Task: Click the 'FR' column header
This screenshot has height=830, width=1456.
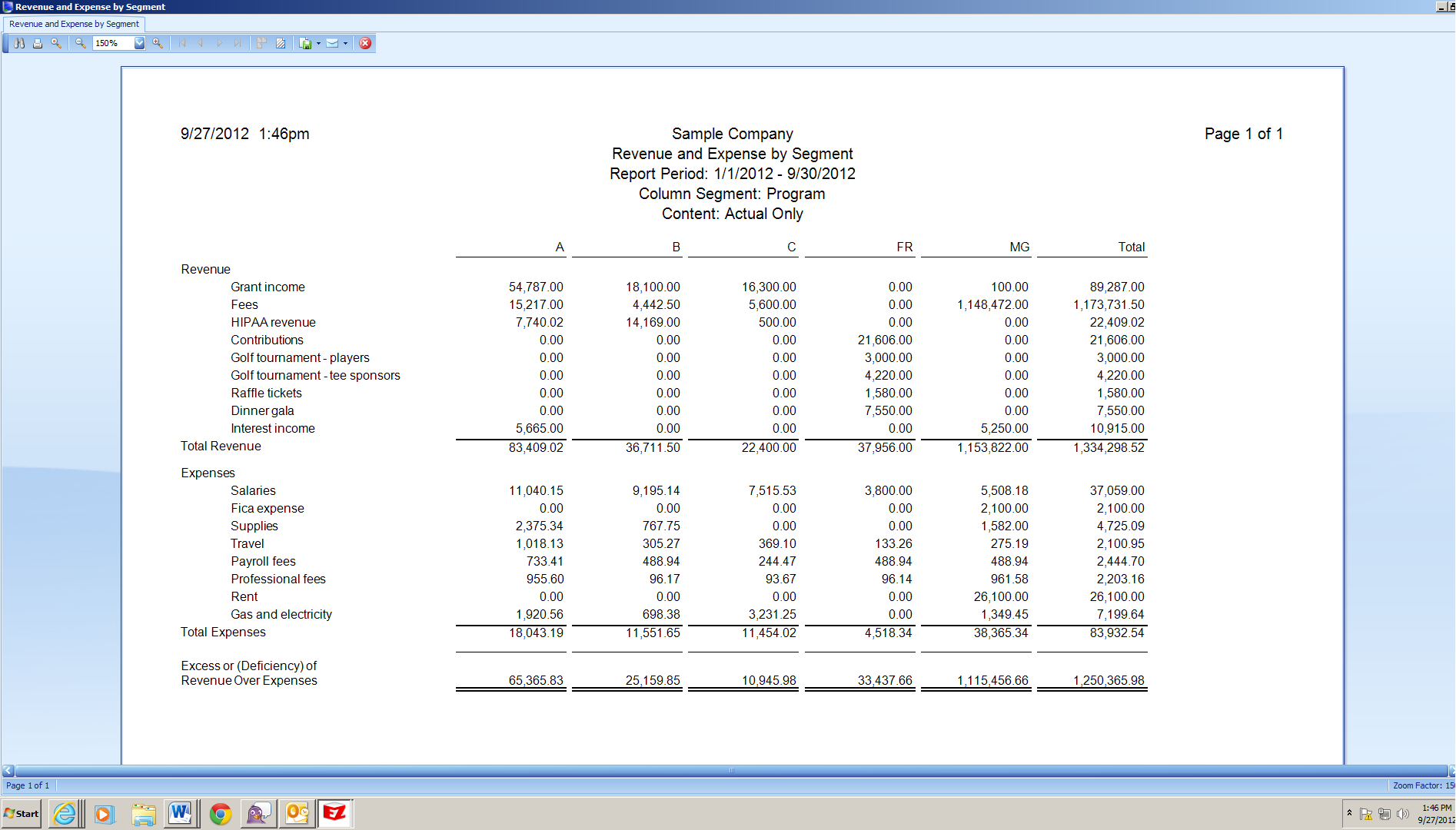Action: click(x=904, y=247)
